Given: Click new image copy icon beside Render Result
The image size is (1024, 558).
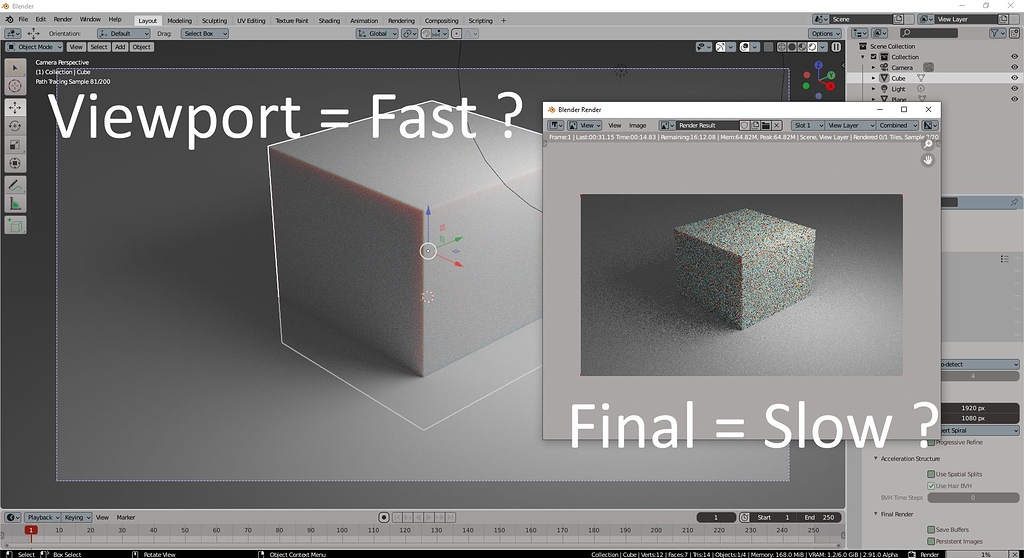Looking at the screenshot, I should 756,125.
